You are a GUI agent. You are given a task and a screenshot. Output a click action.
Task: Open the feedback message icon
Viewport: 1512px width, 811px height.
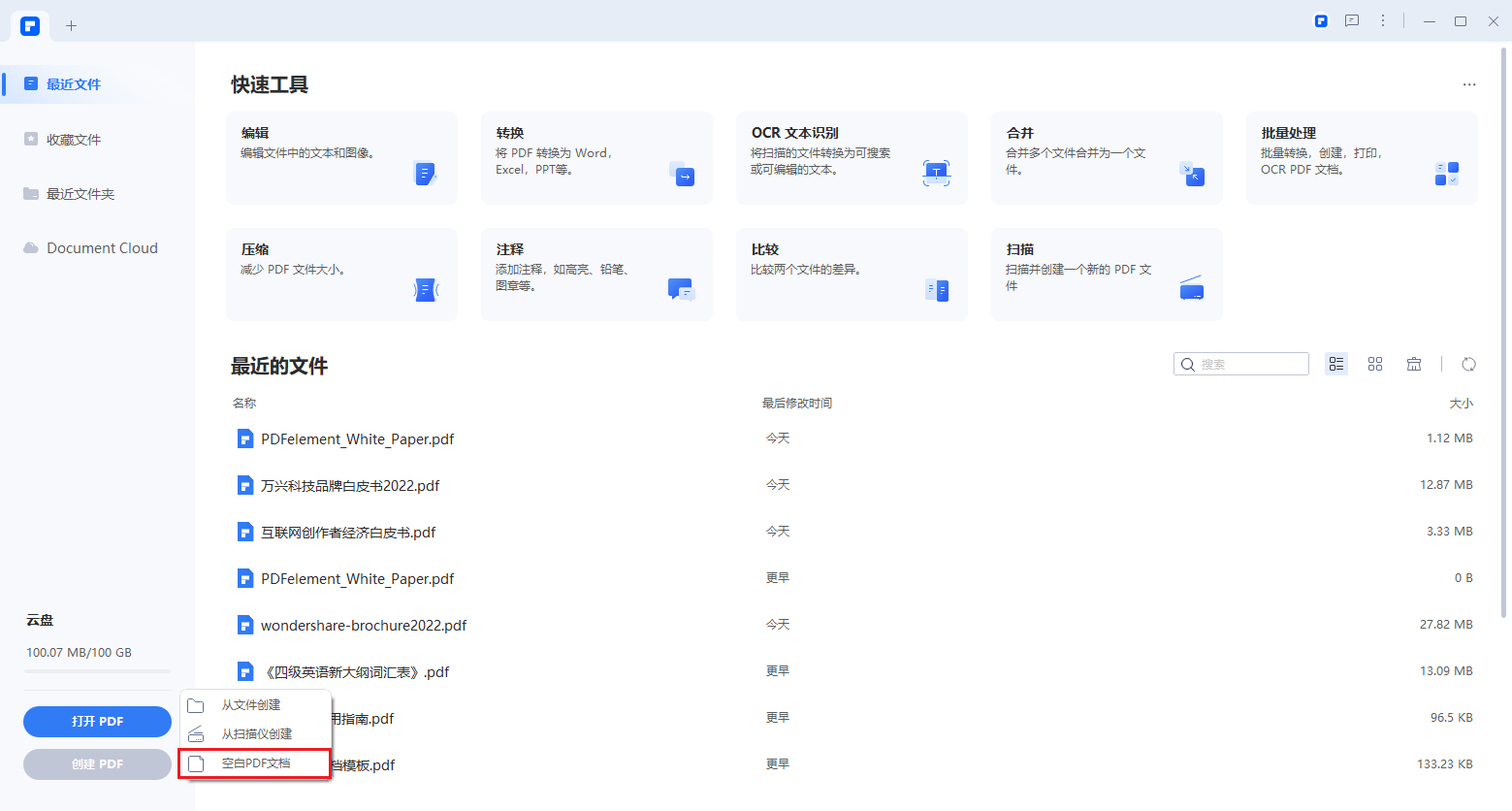(x=1352, y=20)
